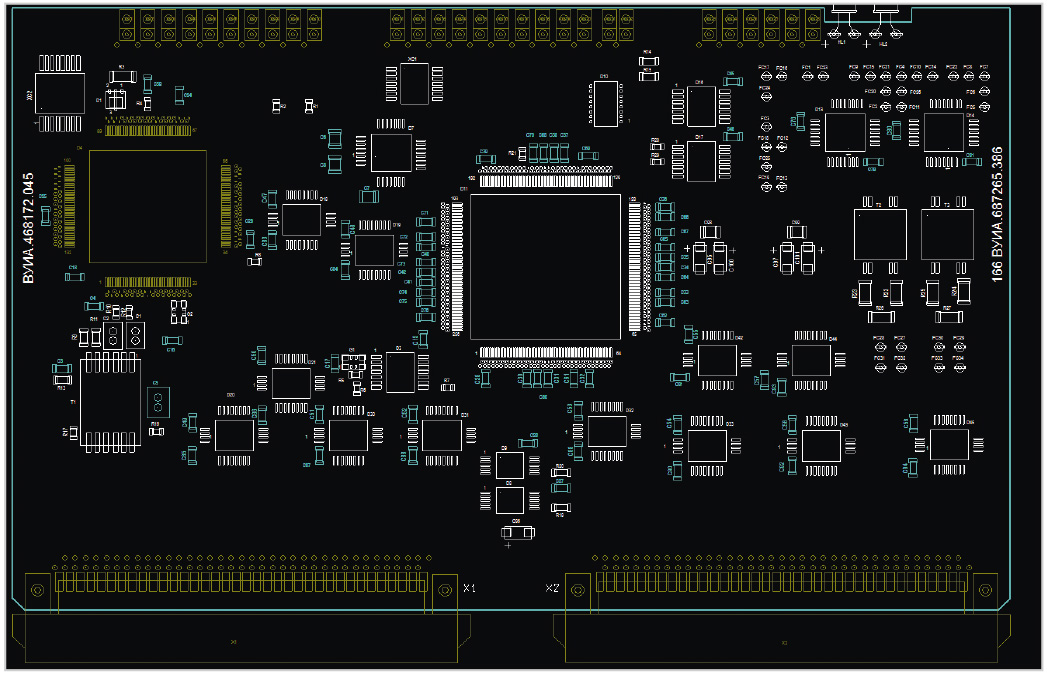
Task: Click the C7 capacitor footprint
Action: point(368,196)
